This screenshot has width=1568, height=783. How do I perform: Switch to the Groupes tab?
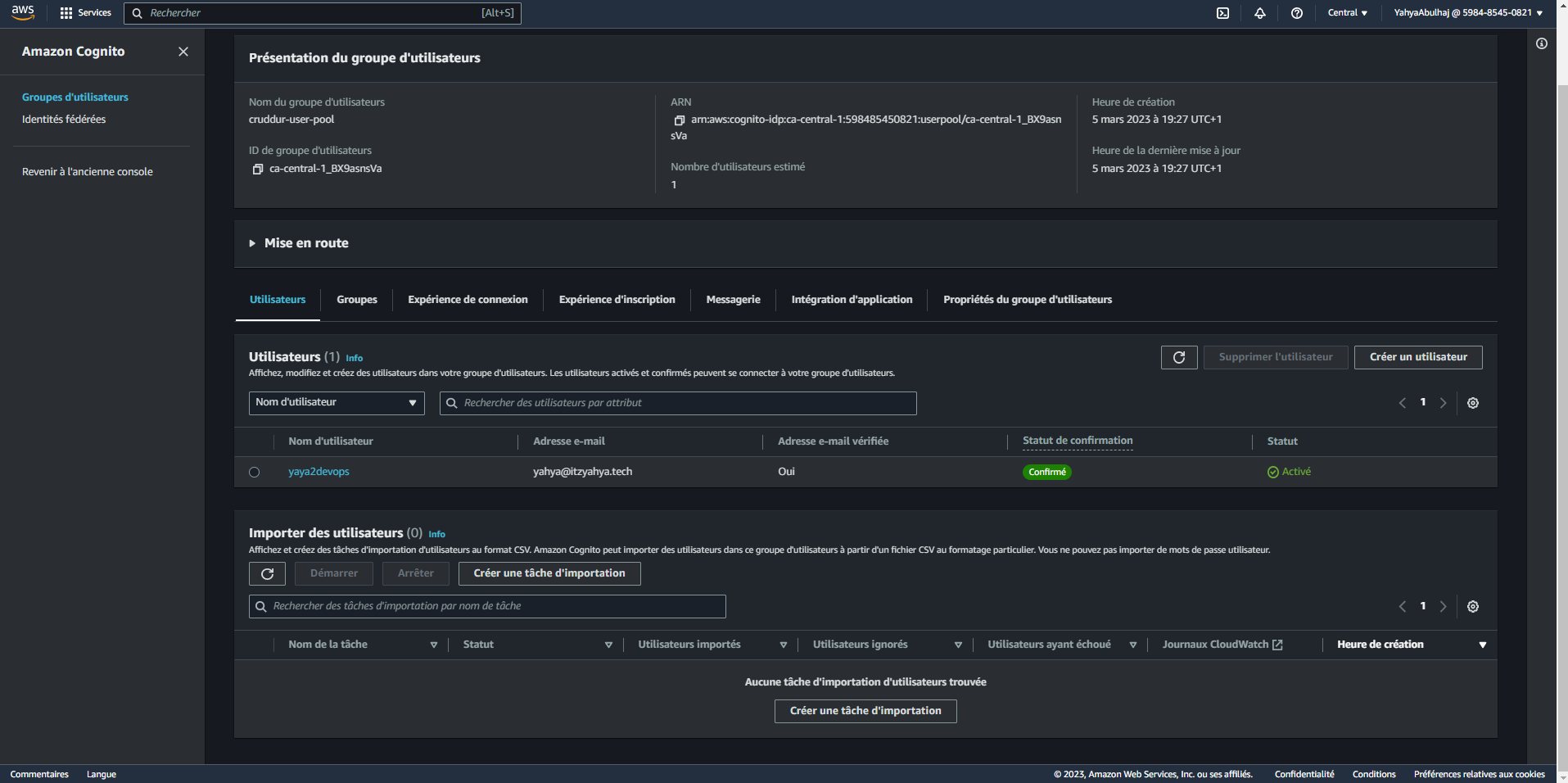[x=357, y=300]
